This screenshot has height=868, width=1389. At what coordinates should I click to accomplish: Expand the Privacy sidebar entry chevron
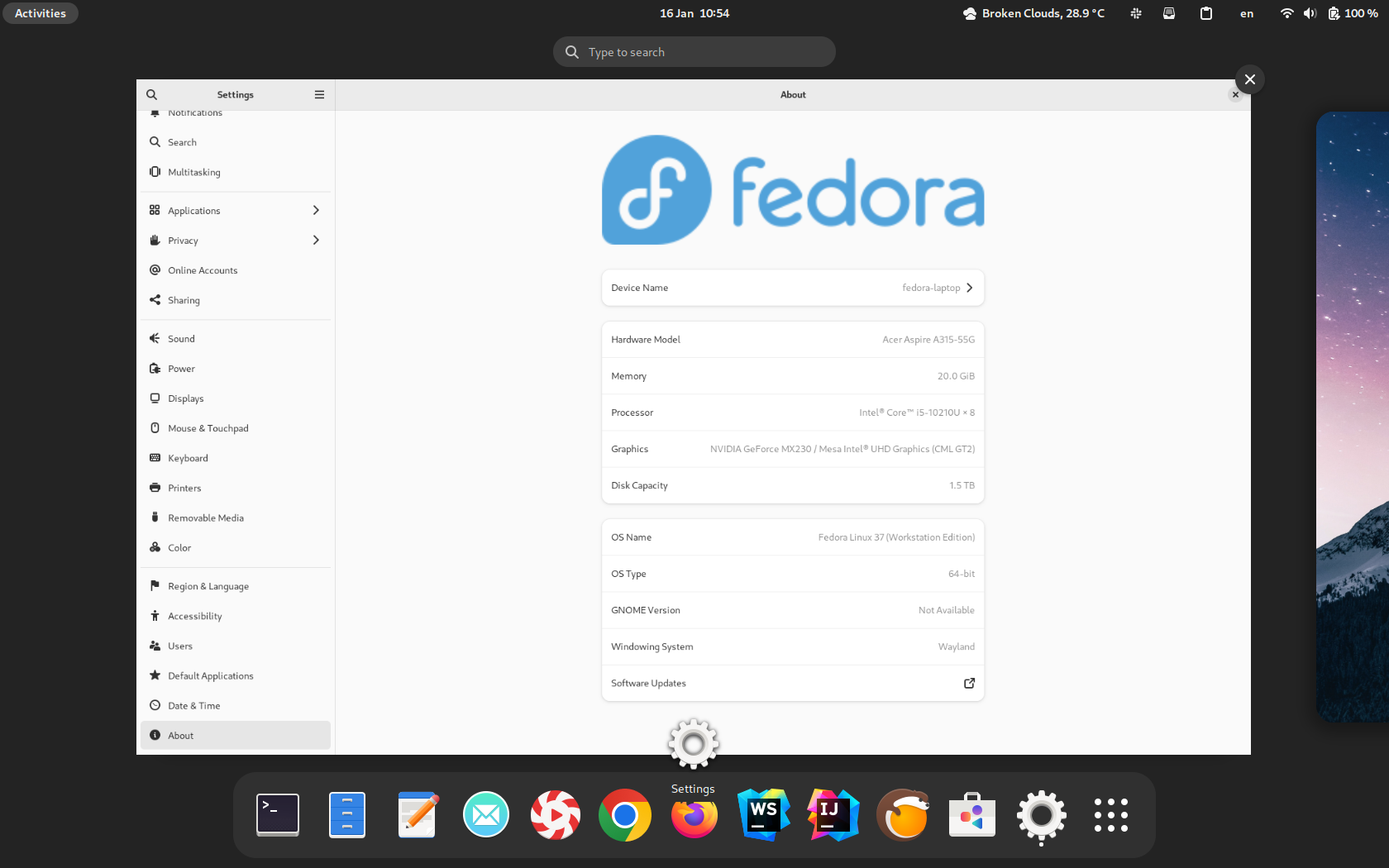pos(316,241)
